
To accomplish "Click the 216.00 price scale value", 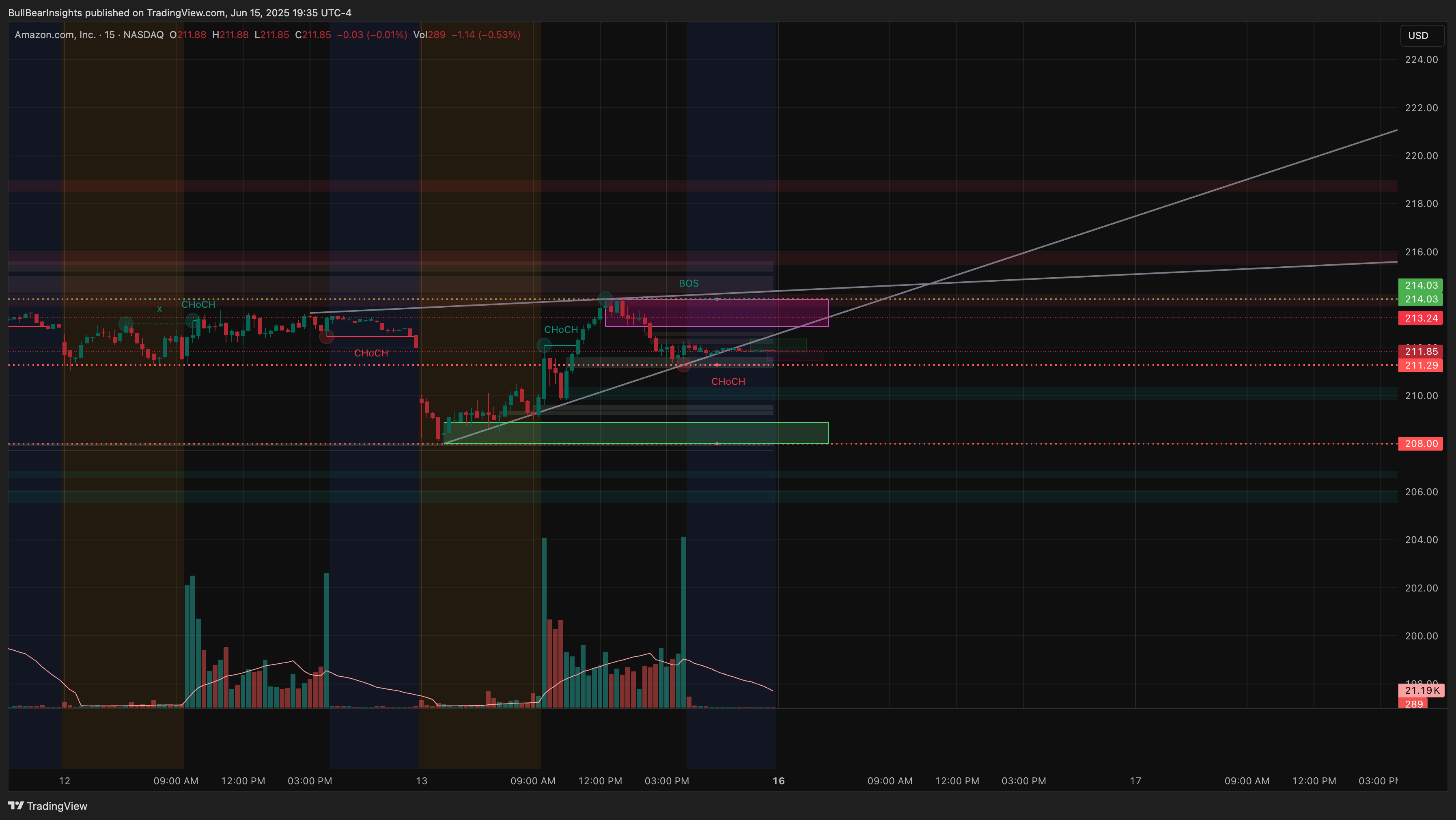I will pos(1422,252).
